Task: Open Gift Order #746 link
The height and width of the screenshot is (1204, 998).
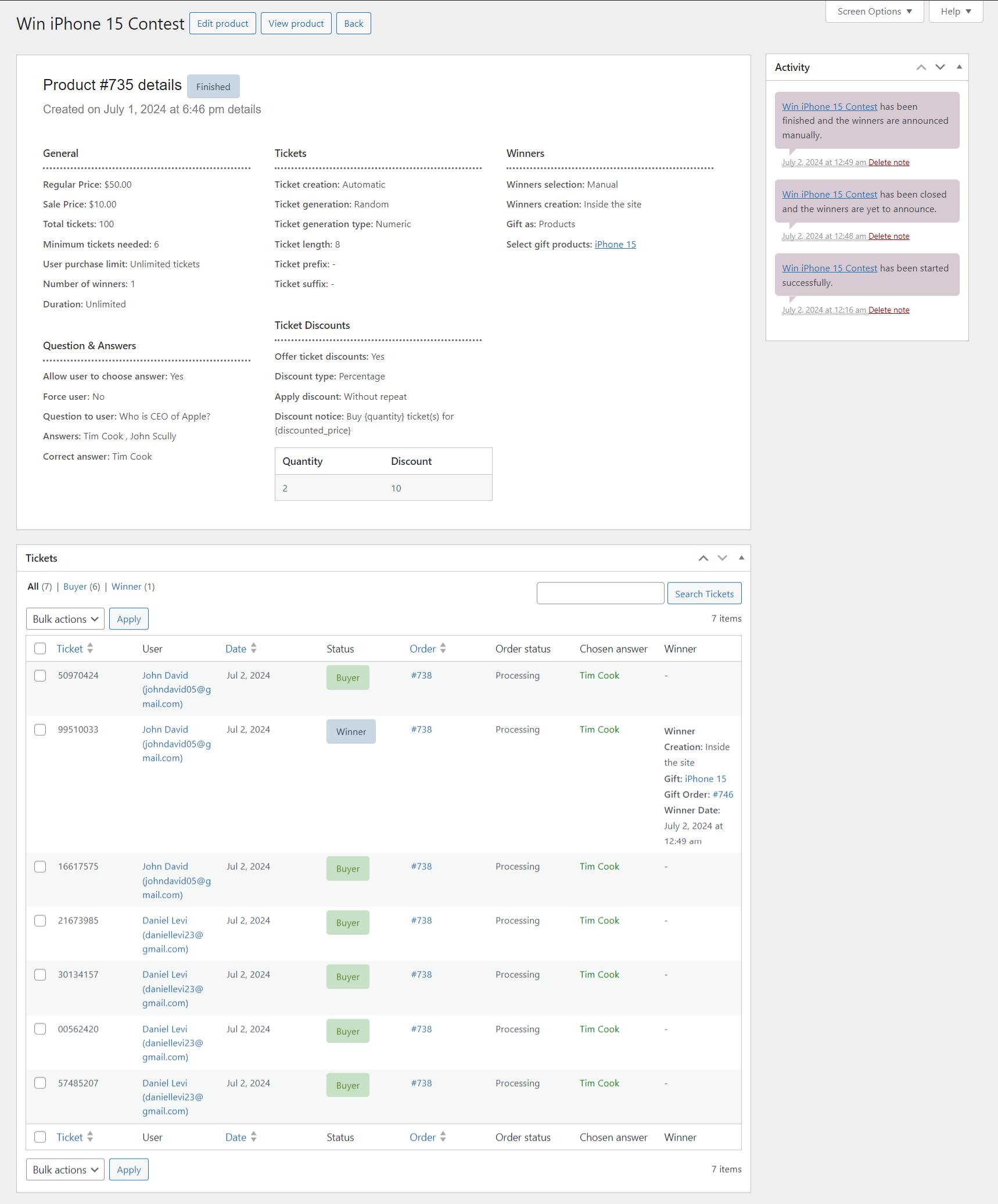Action: [x=723, y=794]
